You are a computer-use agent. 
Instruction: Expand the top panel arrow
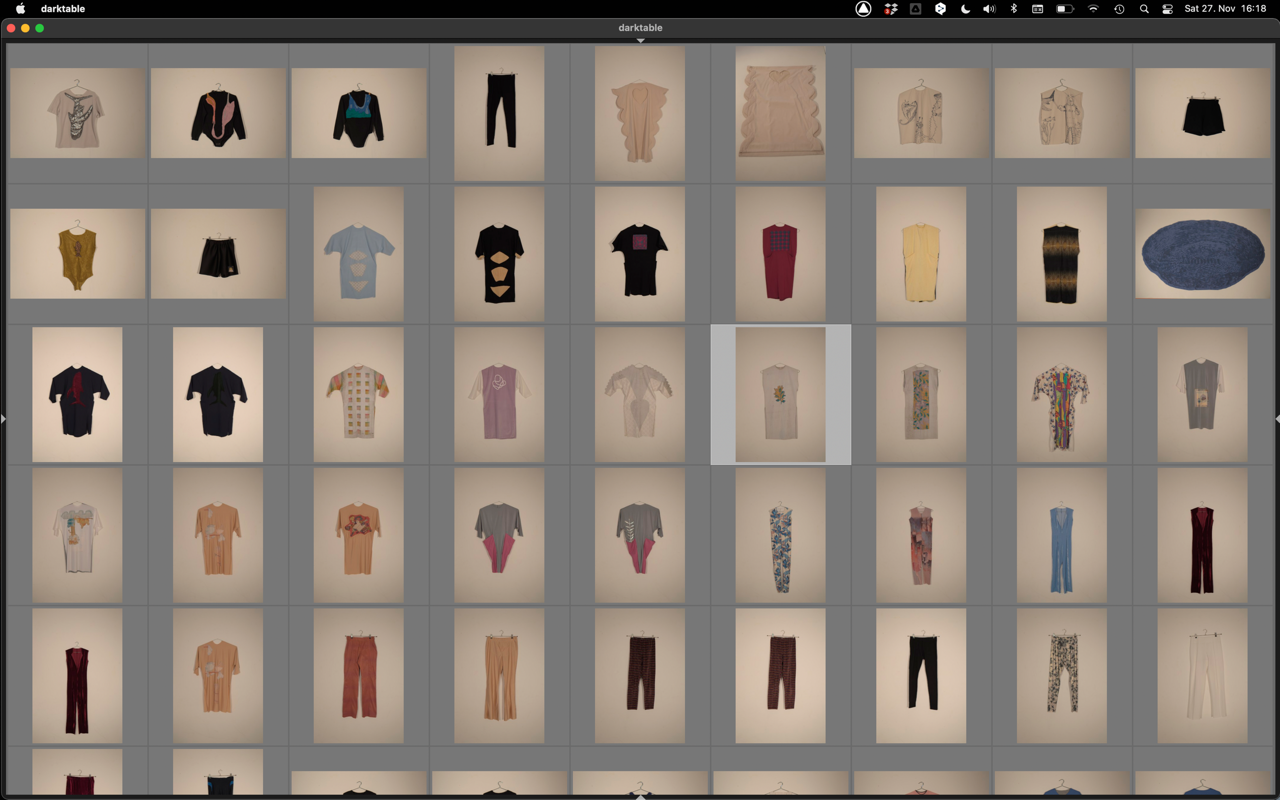[x=640, y=41]
